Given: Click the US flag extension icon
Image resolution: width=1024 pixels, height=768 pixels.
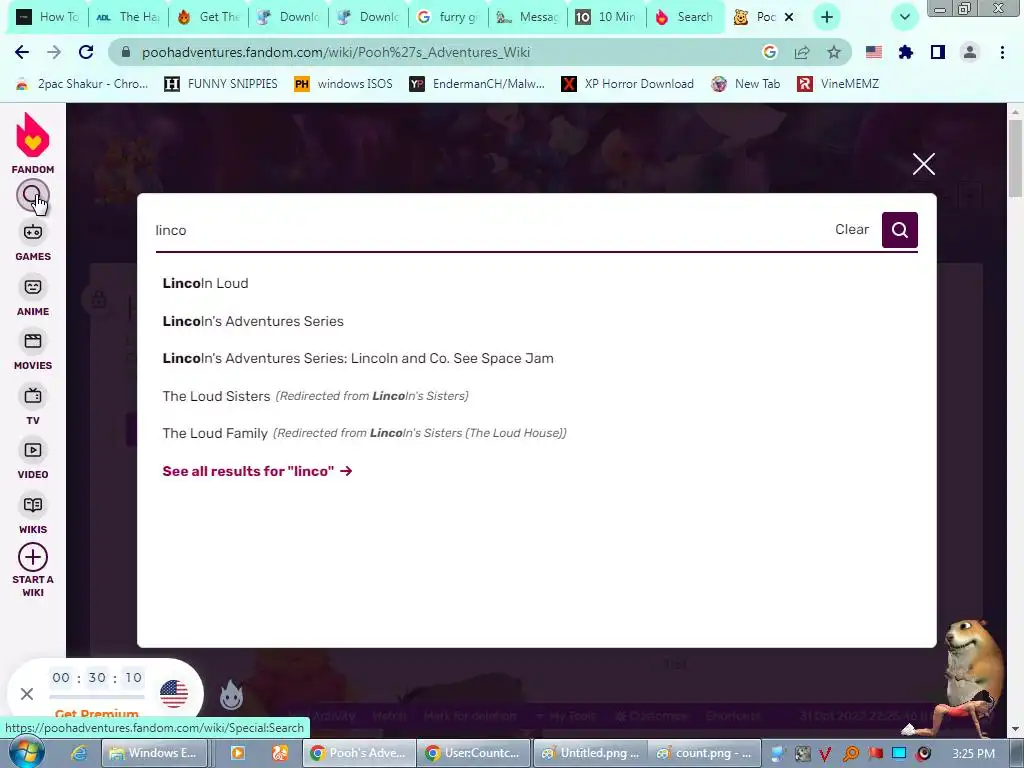Looking at the screenshot, I should pos(874,52).
